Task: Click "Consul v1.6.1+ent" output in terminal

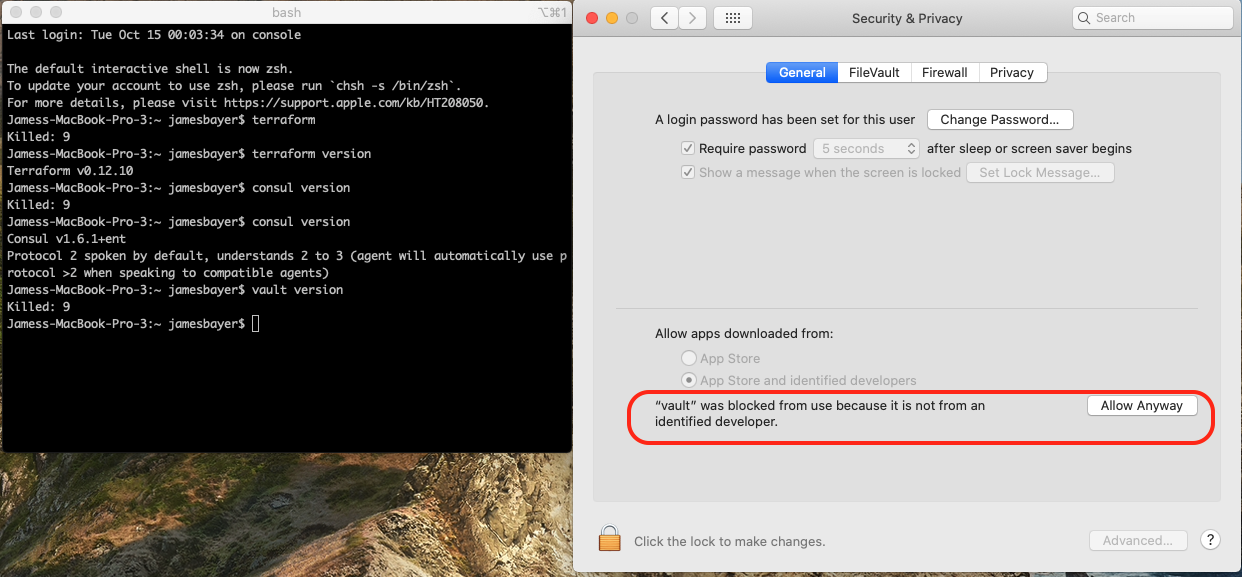Action: [65, 239]
